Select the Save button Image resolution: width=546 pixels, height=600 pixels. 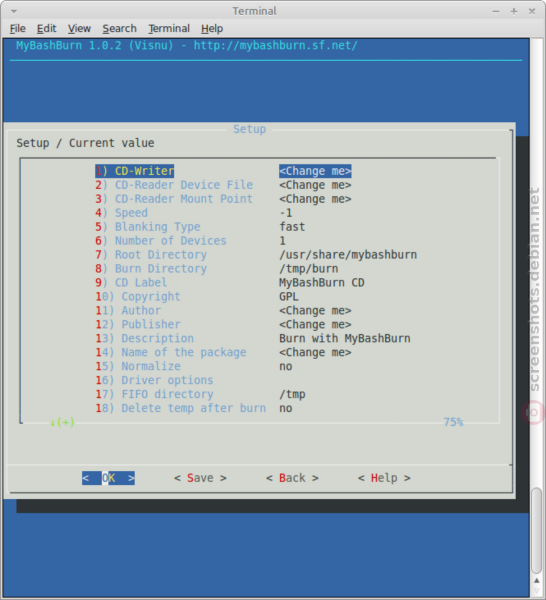(200, 478)
